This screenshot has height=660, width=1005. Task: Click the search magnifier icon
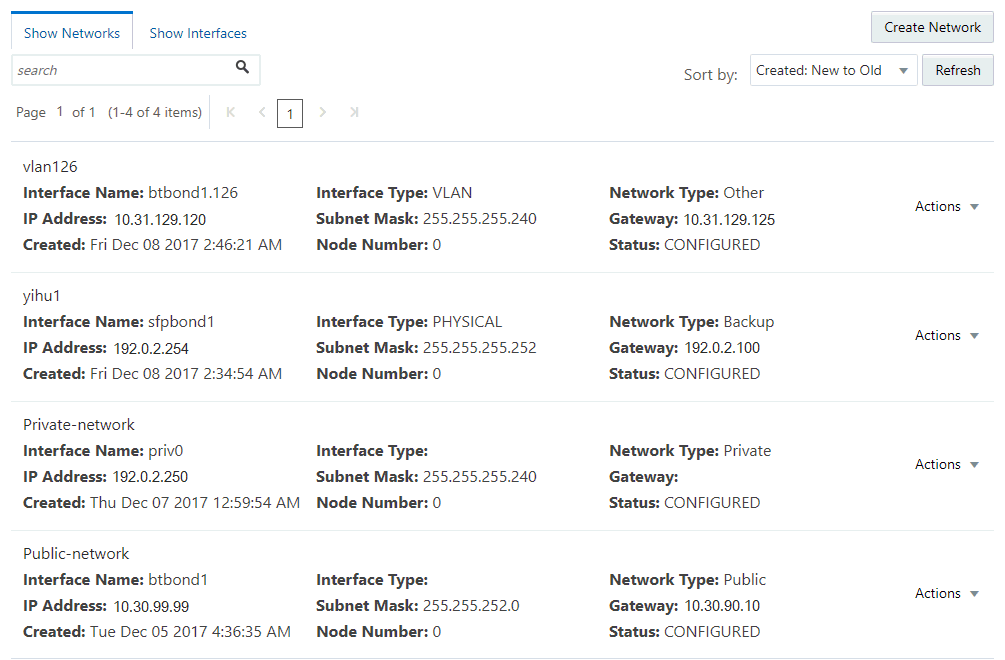click(x=242, y=69)
